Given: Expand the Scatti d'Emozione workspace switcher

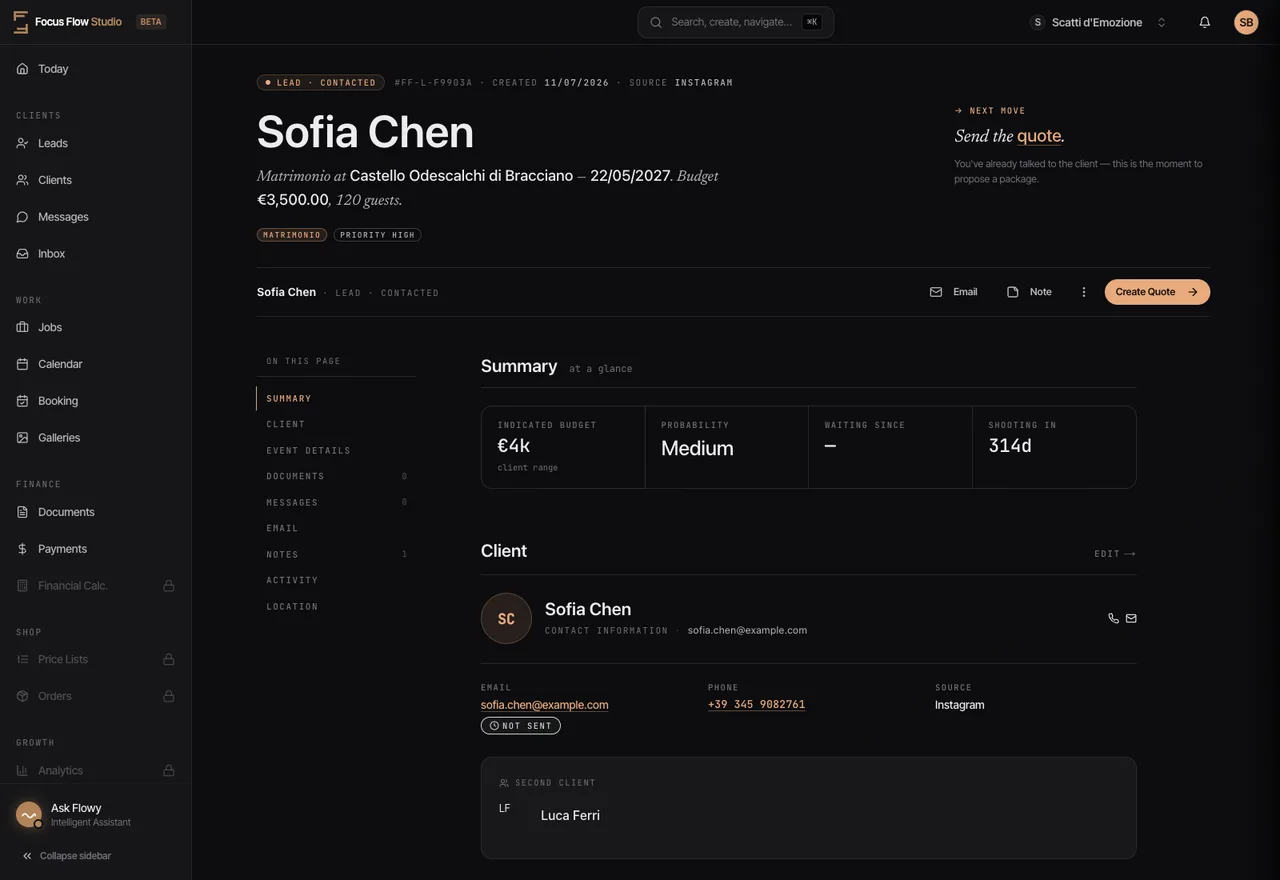Looking at the screenshot, I should pyautogui.click(x=1099, y=22).
